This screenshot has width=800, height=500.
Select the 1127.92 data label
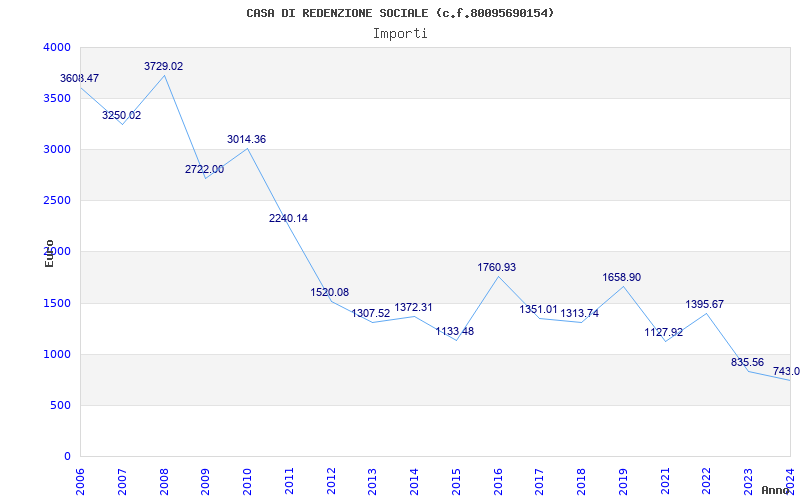[x=663, y=333]
